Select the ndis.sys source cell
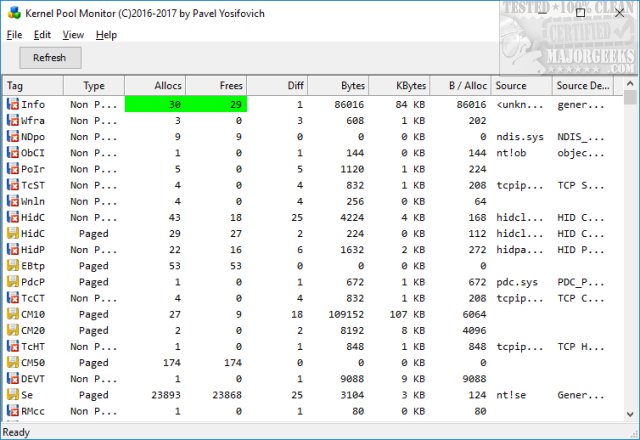The width and height of the screenshot is (640, 440). point(520,137)
